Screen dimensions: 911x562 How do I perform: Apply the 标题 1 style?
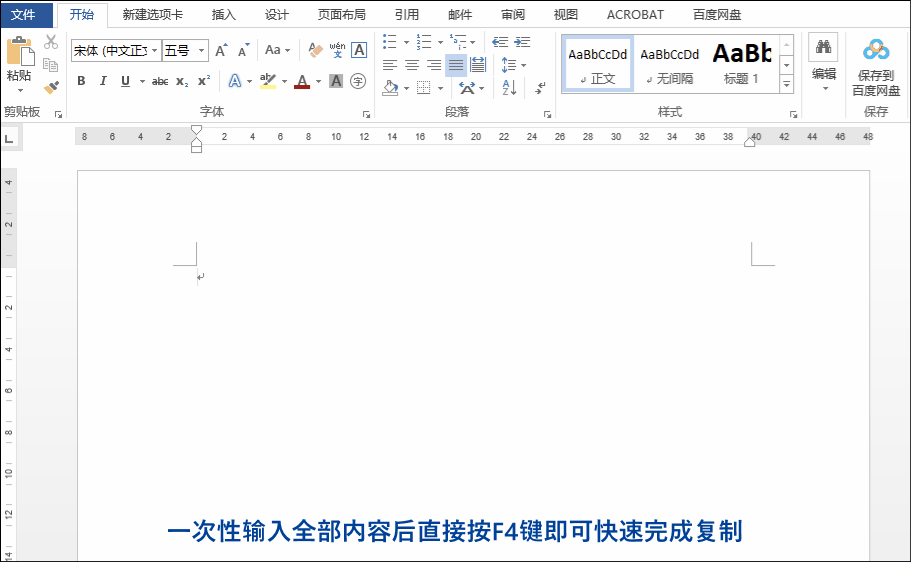click(x=741, y=62)
